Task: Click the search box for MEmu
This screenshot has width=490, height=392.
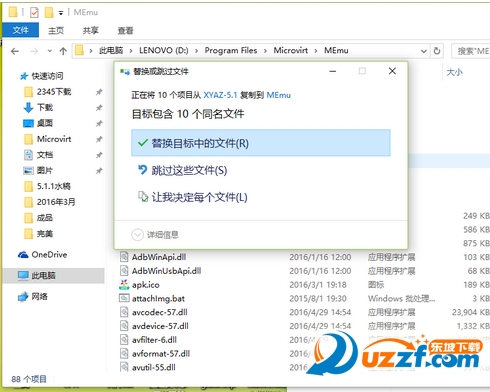Action: click(x=471, y=51)
